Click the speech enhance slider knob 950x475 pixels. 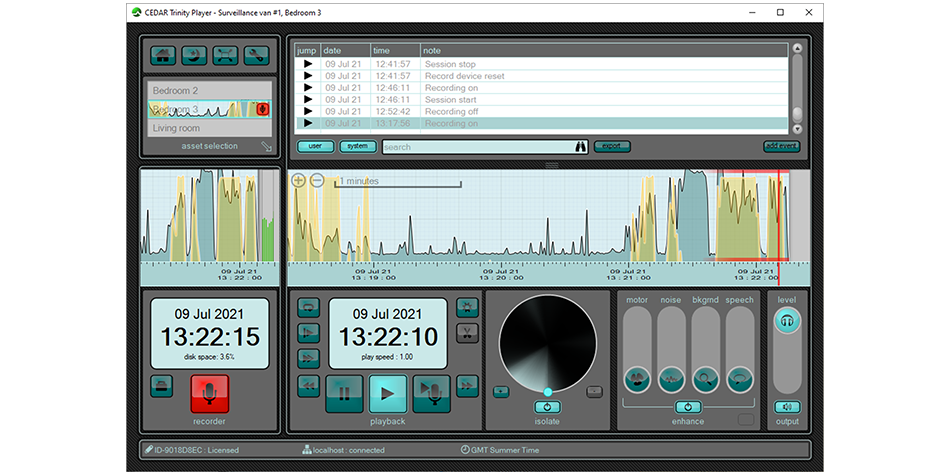(x=740, y=378)
